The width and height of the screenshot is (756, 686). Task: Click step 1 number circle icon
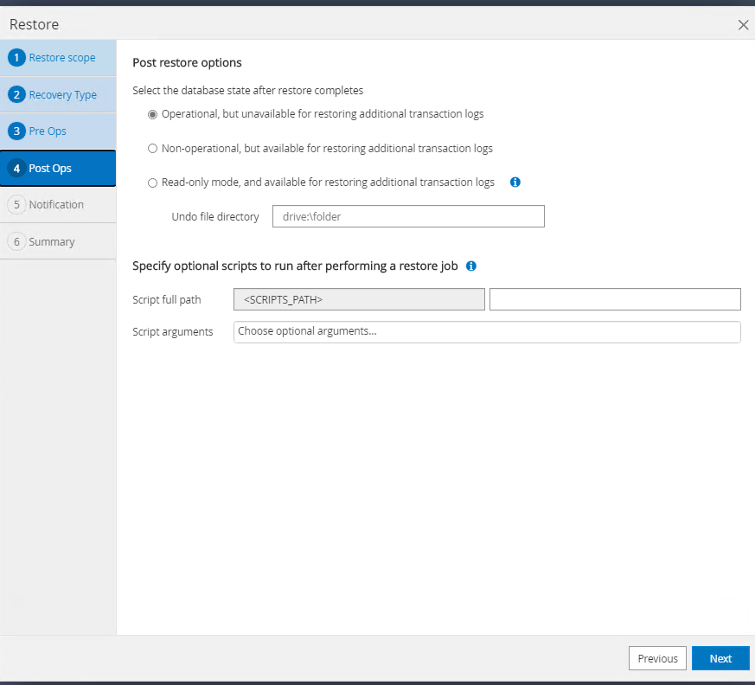(16, 58)
